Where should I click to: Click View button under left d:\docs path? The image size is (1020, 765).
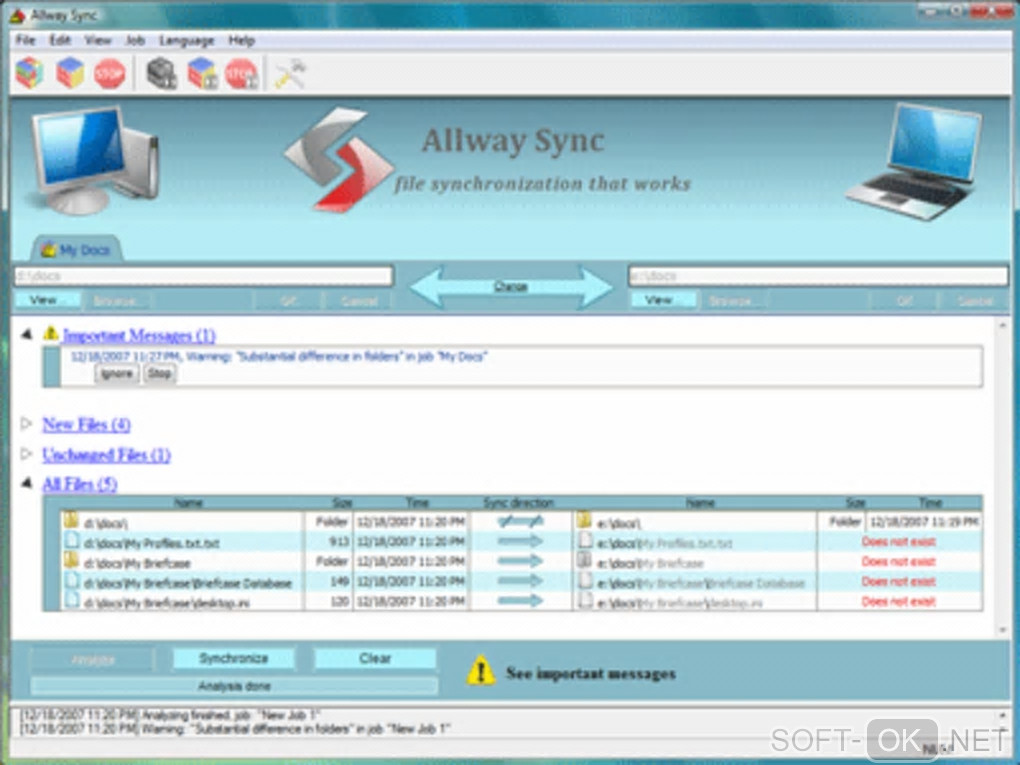(x=47, y=300)
